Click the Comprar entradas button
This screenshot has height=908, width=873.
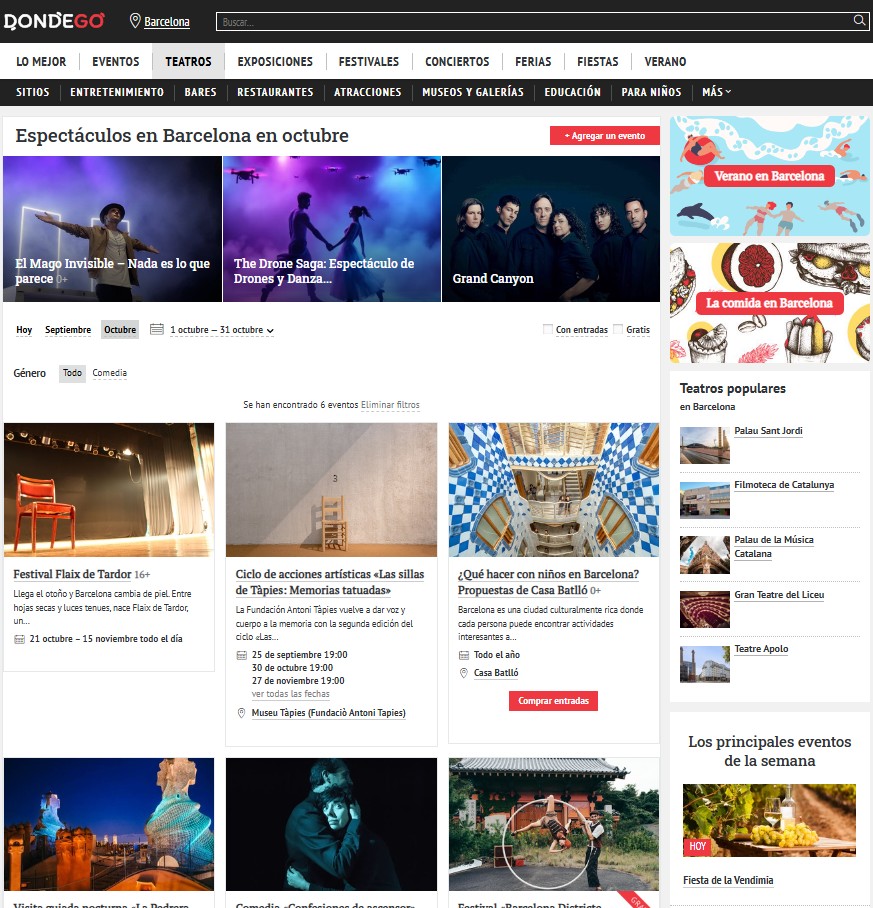(553, 701)
